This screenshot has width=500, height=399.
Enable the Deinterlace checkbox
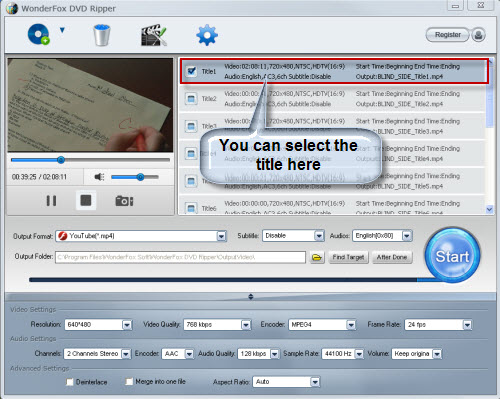pos(70,382)
